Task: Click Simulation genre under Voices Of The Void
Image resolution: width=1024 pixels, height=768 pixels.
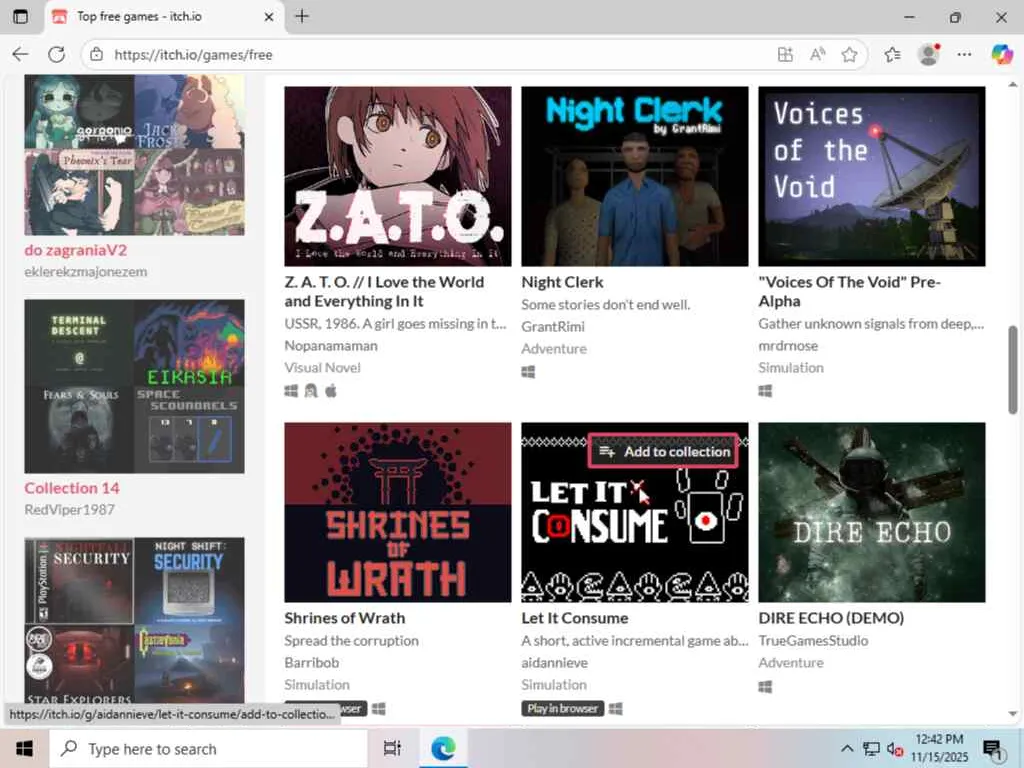Action: (791, 368)
